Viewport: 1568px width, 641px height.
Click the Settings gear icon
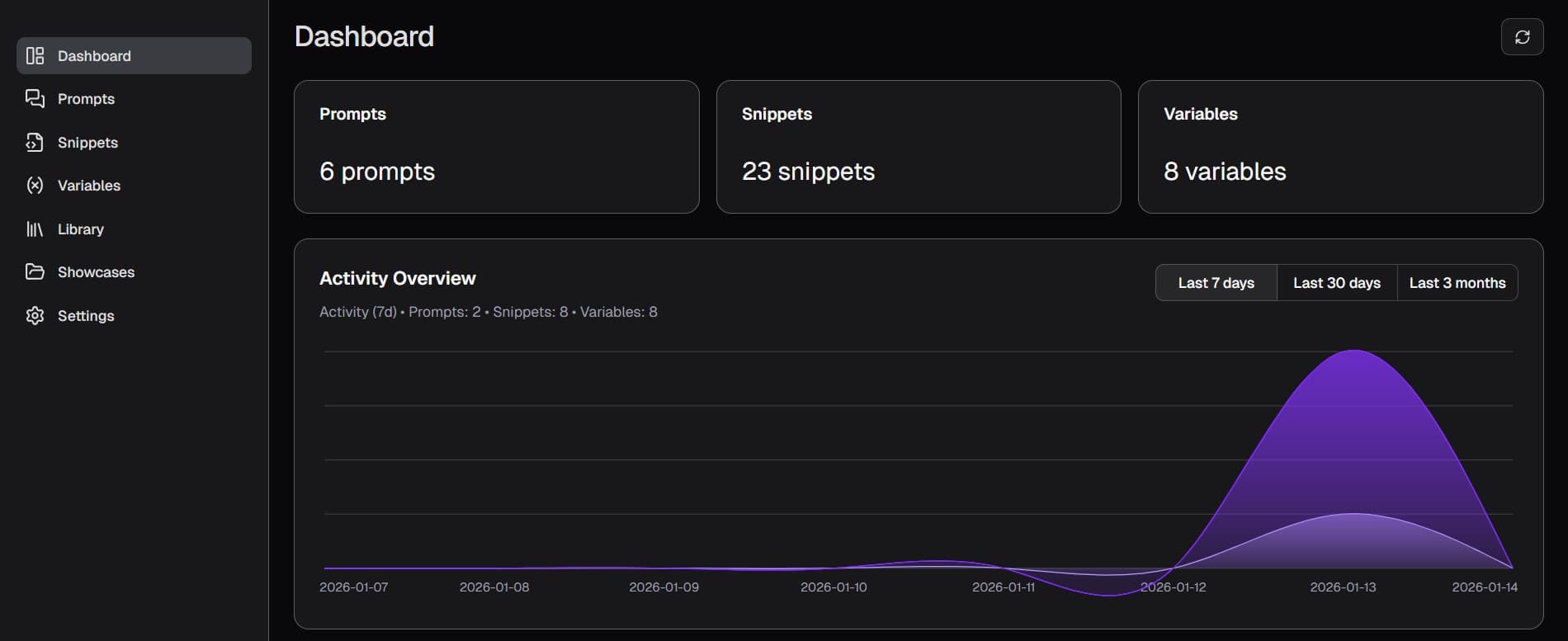(x=35, y=316)
